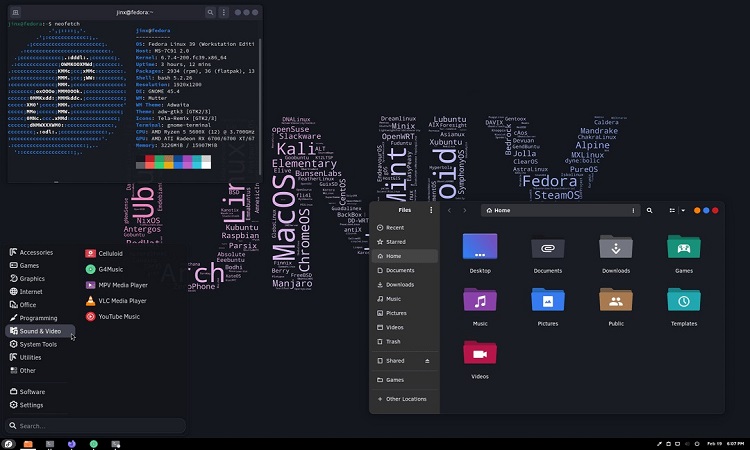Screen dimensions: 750x450
Task: Open the Files sidebar main menu dots
Action: (431, 211)
